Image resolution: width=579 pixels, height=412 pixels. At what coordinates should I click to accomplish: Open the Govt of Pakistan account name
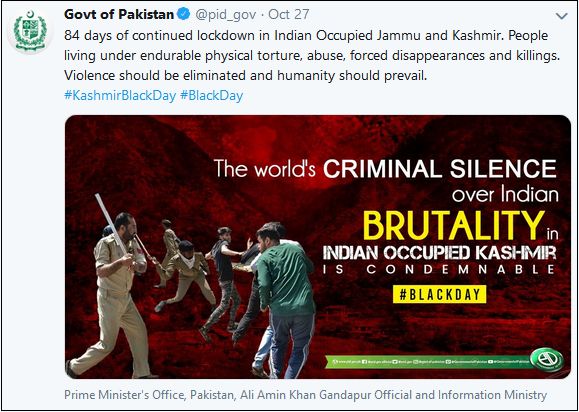pyautogui.click(x=119, y=15)
